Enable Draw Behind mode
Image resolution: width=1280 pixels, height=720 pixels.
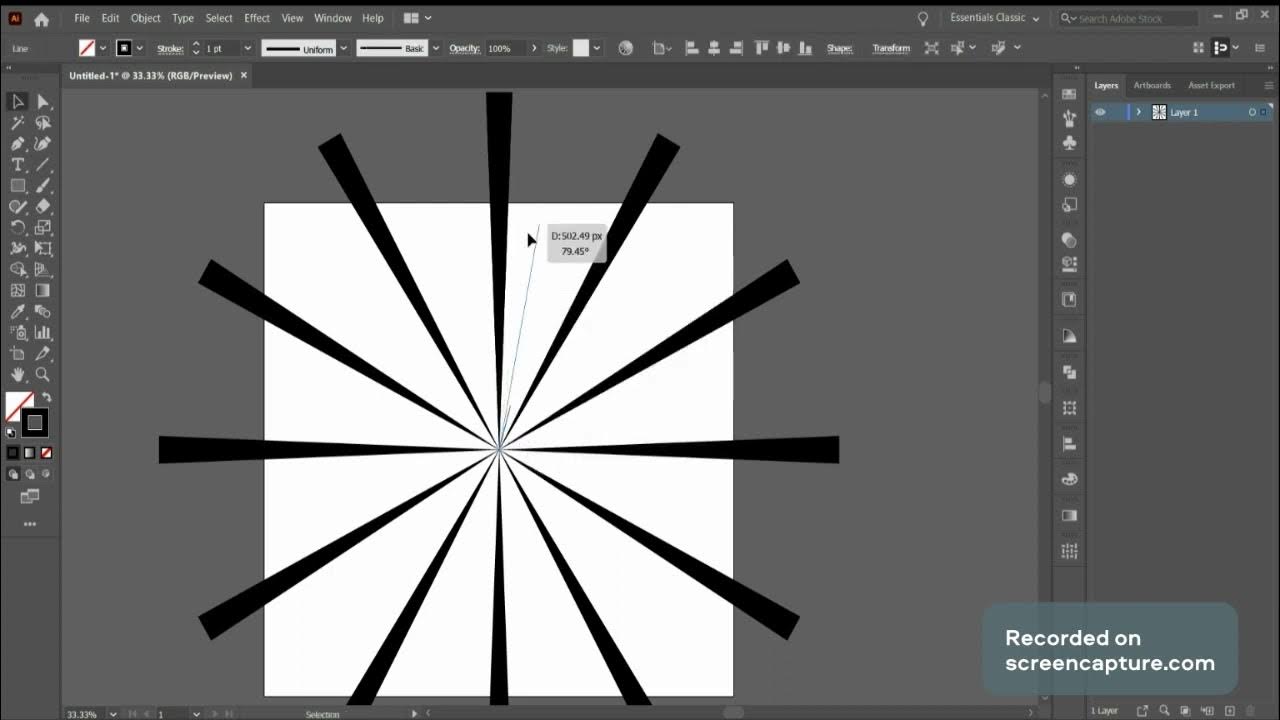pyautogui.click(x=29, y=474)
